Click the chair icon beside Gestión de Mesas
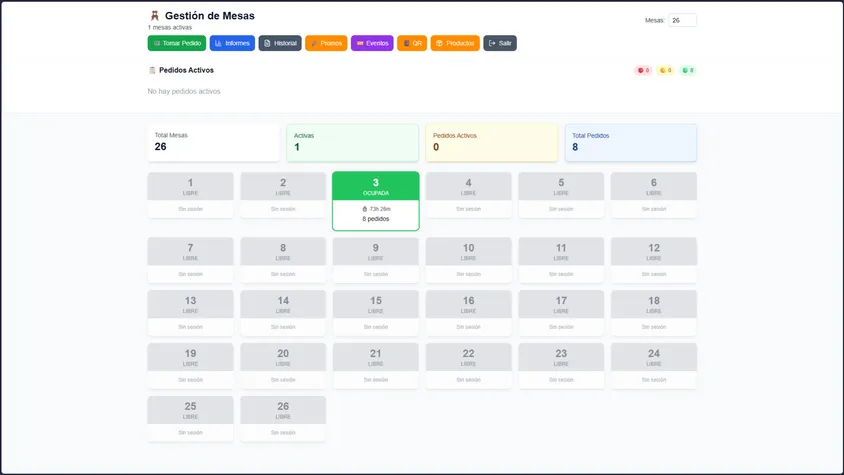This screenshot has height=475, width=844. [x=154, y=16]
